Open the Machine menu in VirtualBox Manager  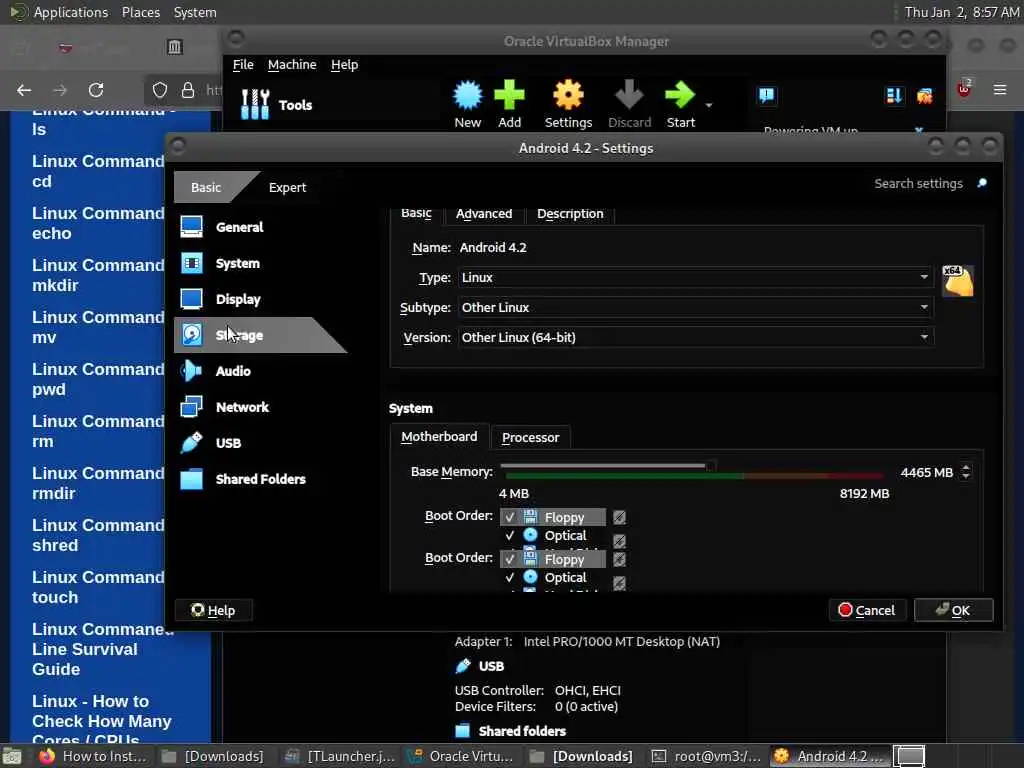[292, 65]
